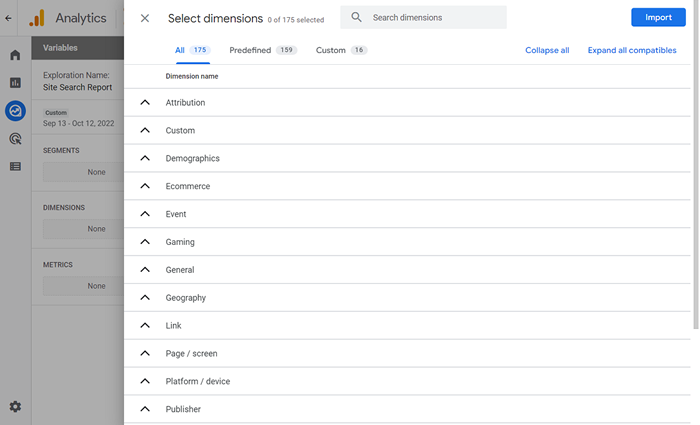Screen dimensions: 700x425
Task: Select the Link row label
Action: click(x=173, y=325)
